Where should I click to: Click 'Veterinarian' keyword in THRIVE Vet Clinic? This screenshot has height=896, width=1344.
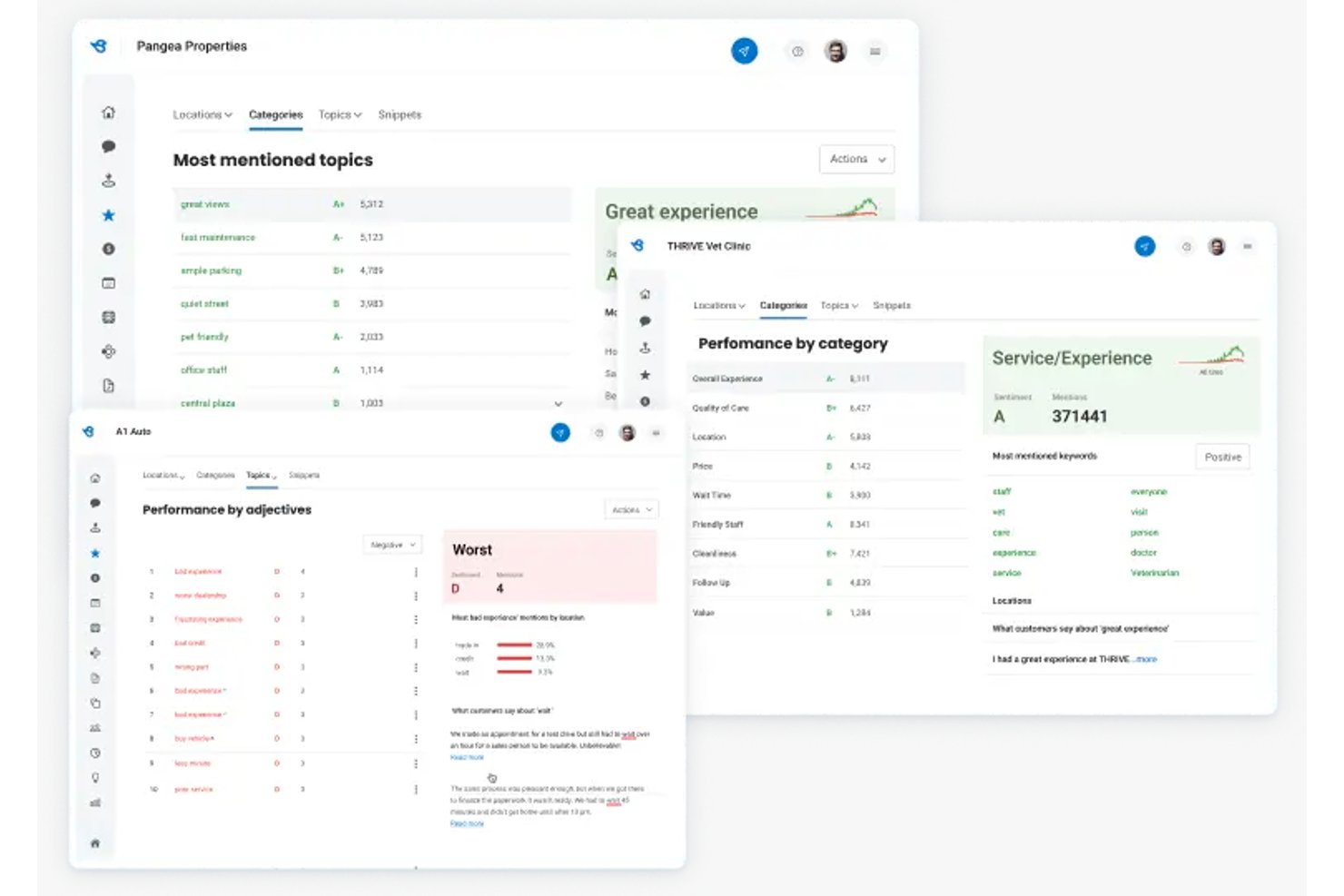(1154, 573)
